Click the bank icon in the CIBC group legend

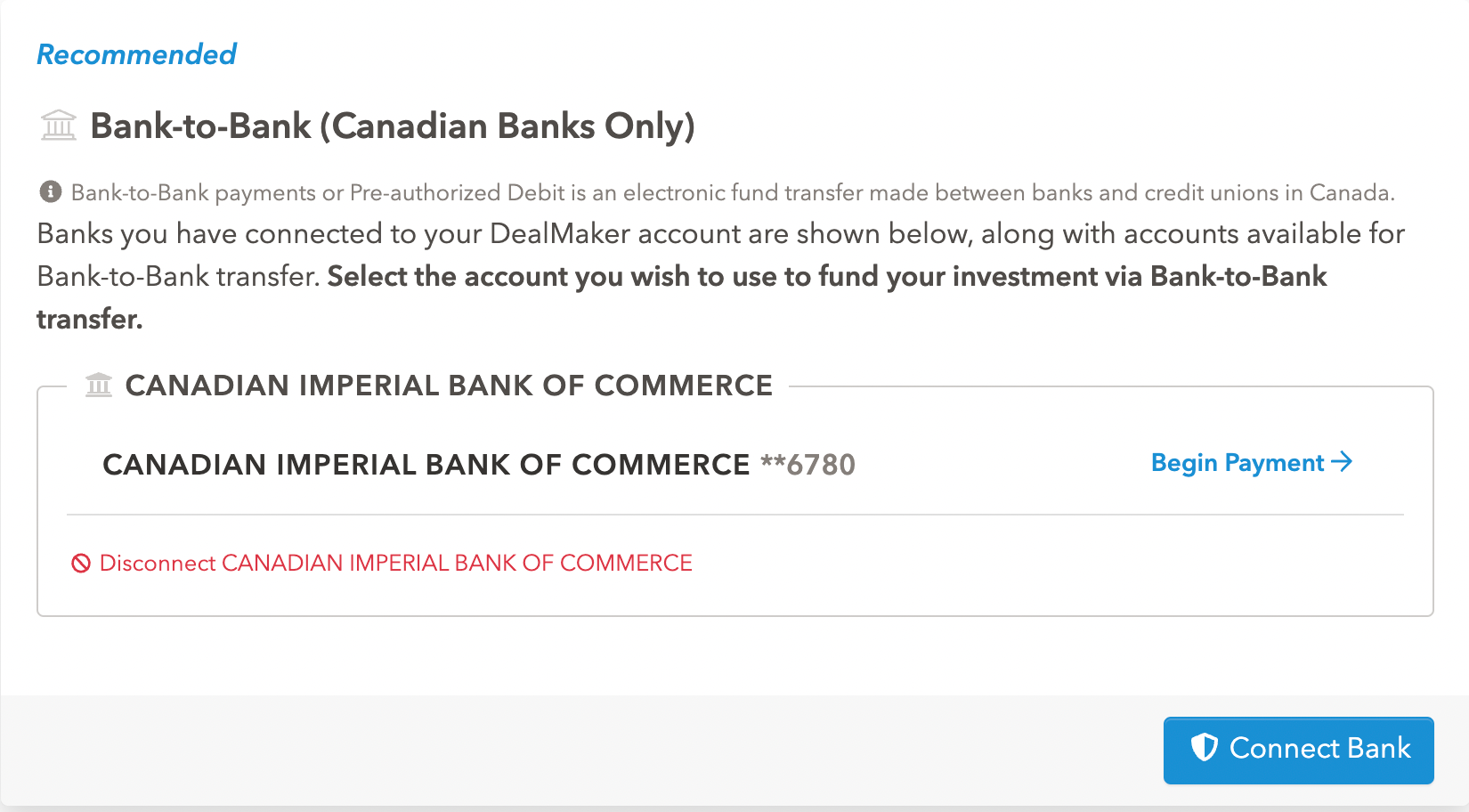(x=99, y=386)
